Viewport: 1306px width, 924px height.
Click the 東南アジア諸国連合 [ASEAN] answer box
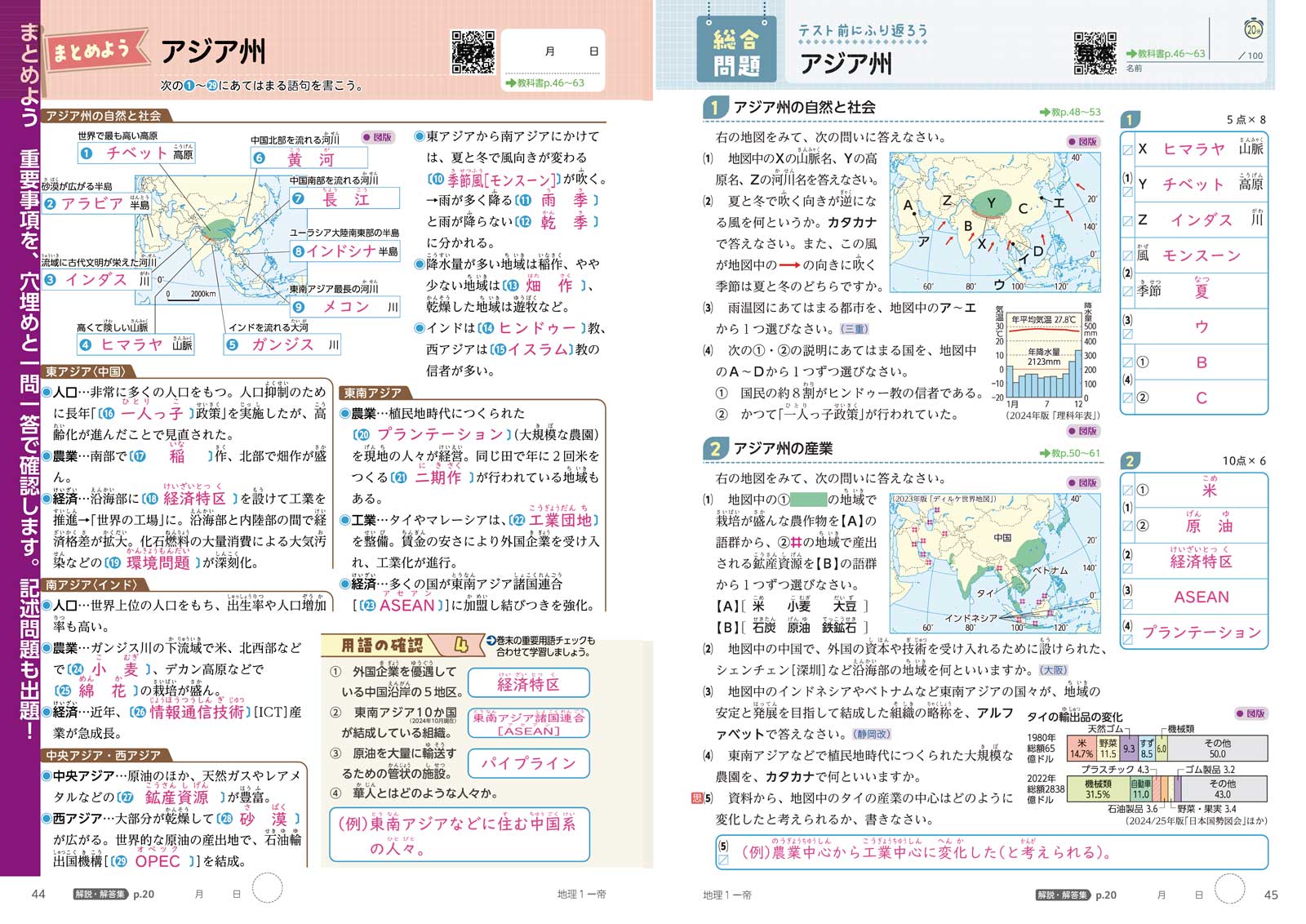529,723
